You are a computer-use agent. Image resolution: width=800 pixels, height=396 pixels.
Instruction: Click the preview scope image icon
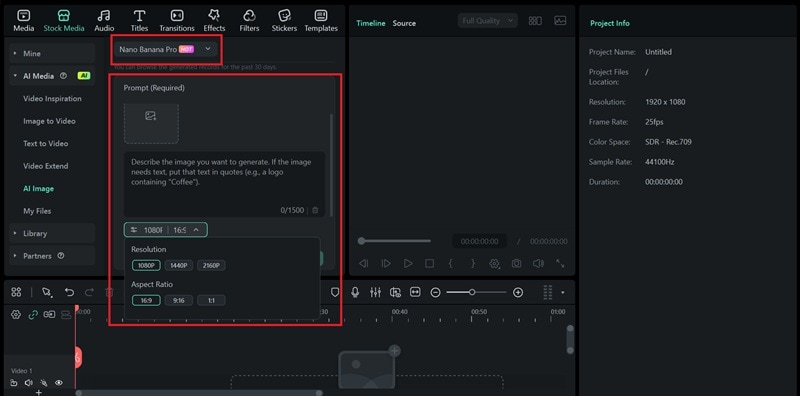(x=560, y=20)
